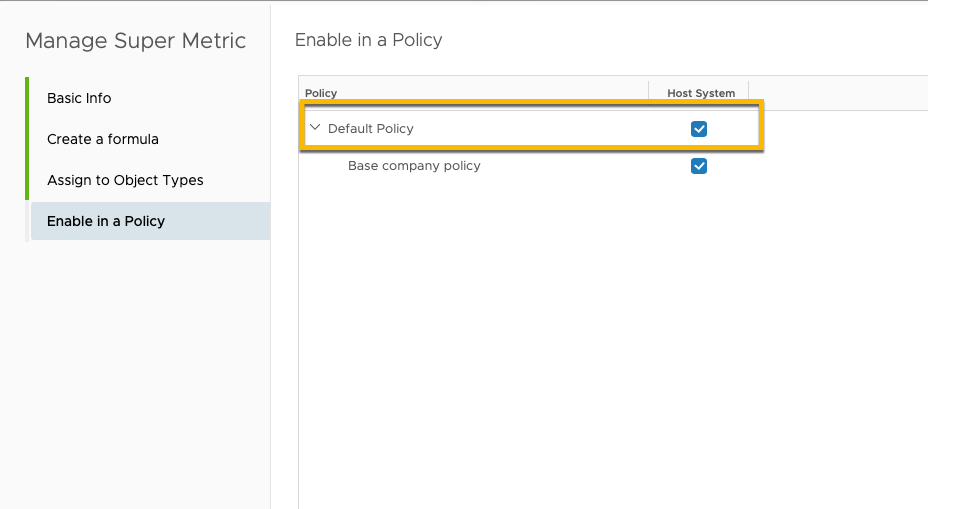The width and height of the screenshot is (967, 509).
Task: Uncheck Host System for Default Policy
Action: [699, 129]
